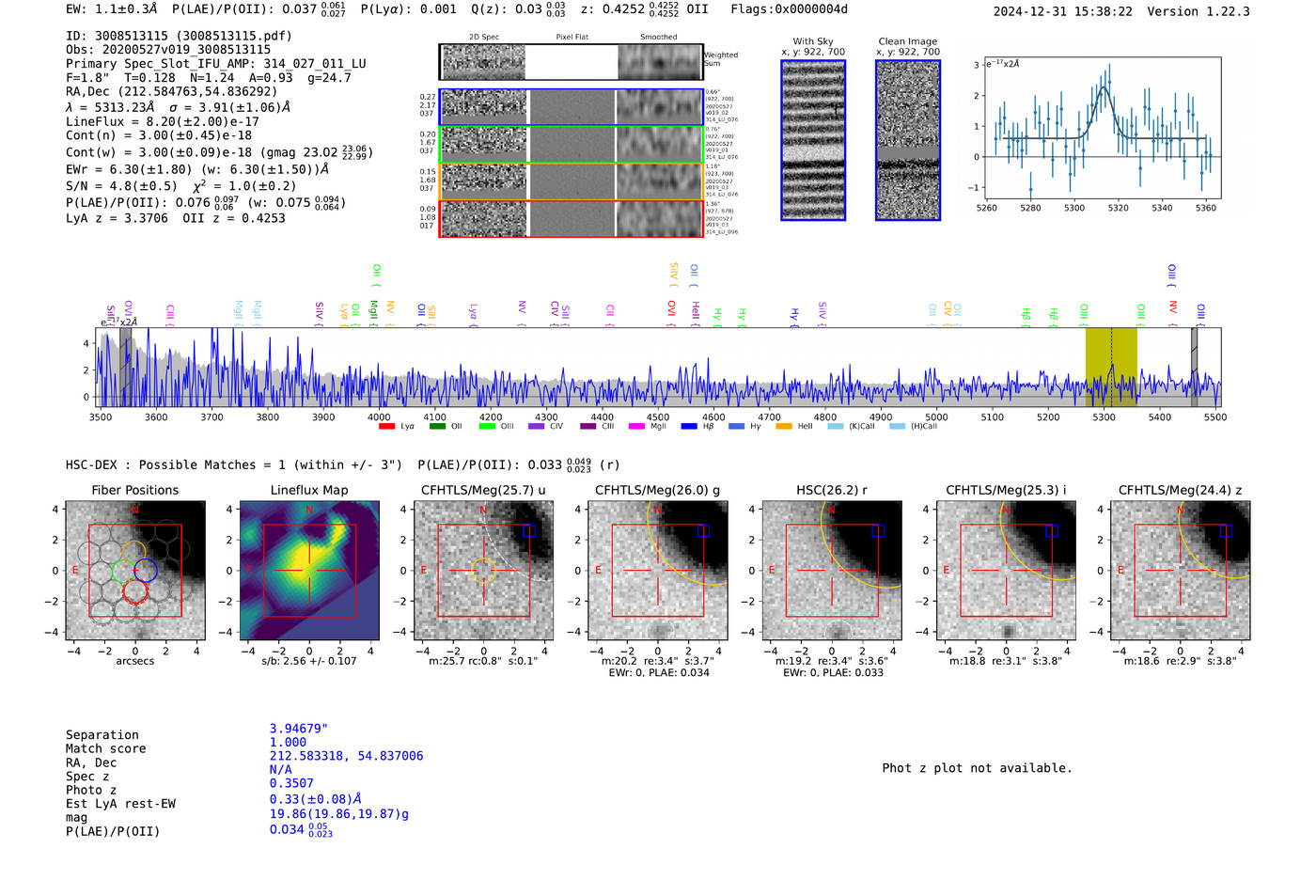1316x896 pixels.
Task: Click the Phot z plot not available message
Action: 977,768
